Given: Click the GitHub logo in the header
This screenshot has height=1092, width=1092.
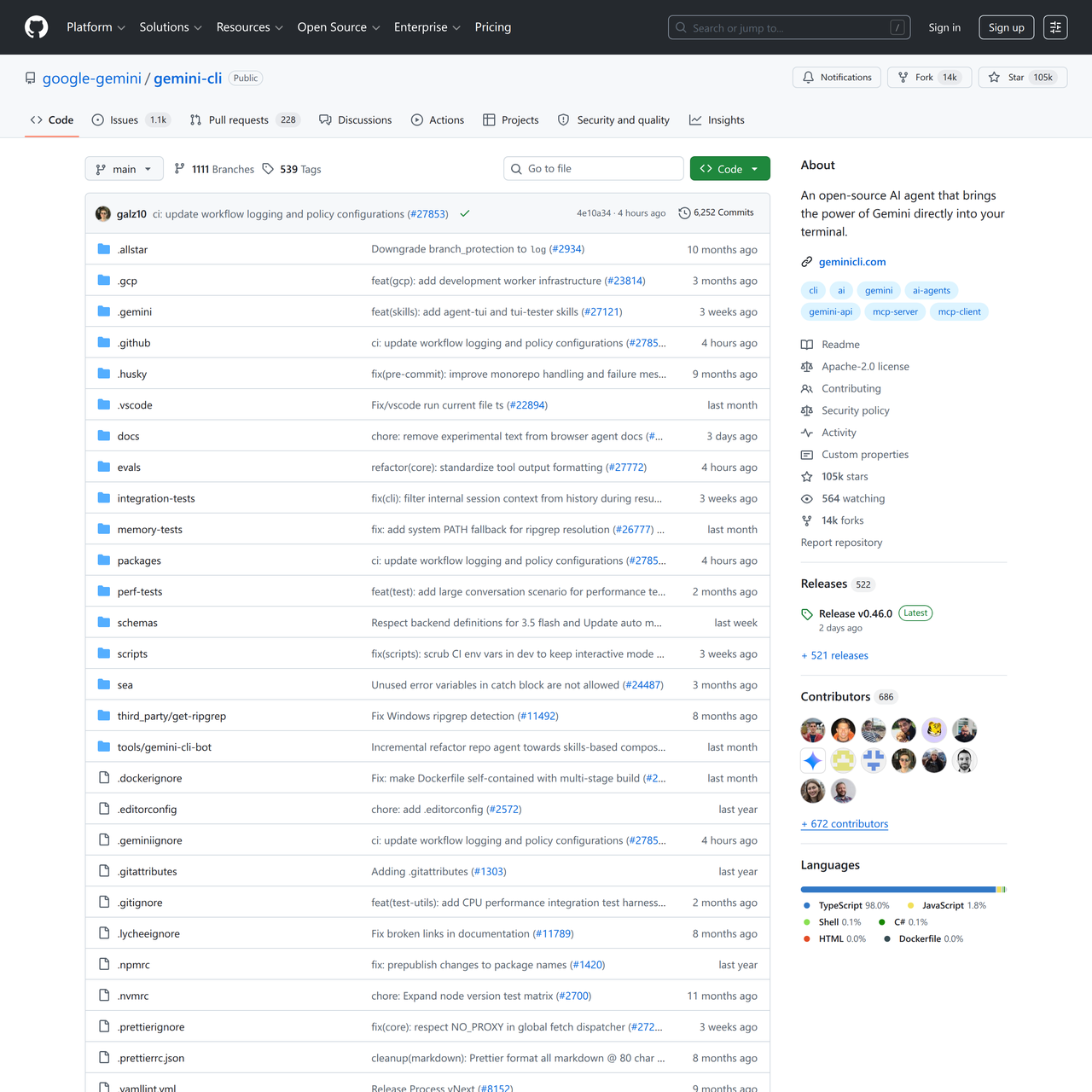Looking at the screenshot, I should pos(37,27).
